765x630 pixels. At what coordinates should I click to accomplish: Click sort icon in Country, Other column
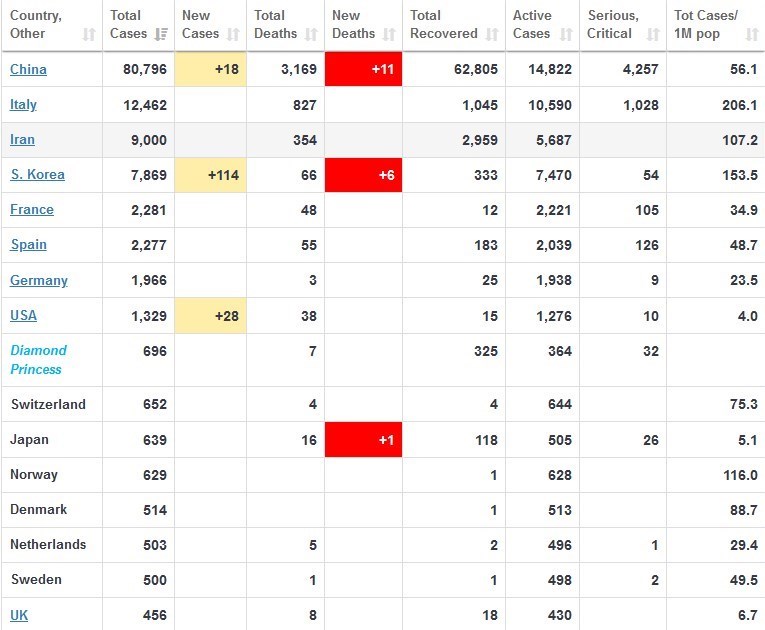tap(89, 34)
